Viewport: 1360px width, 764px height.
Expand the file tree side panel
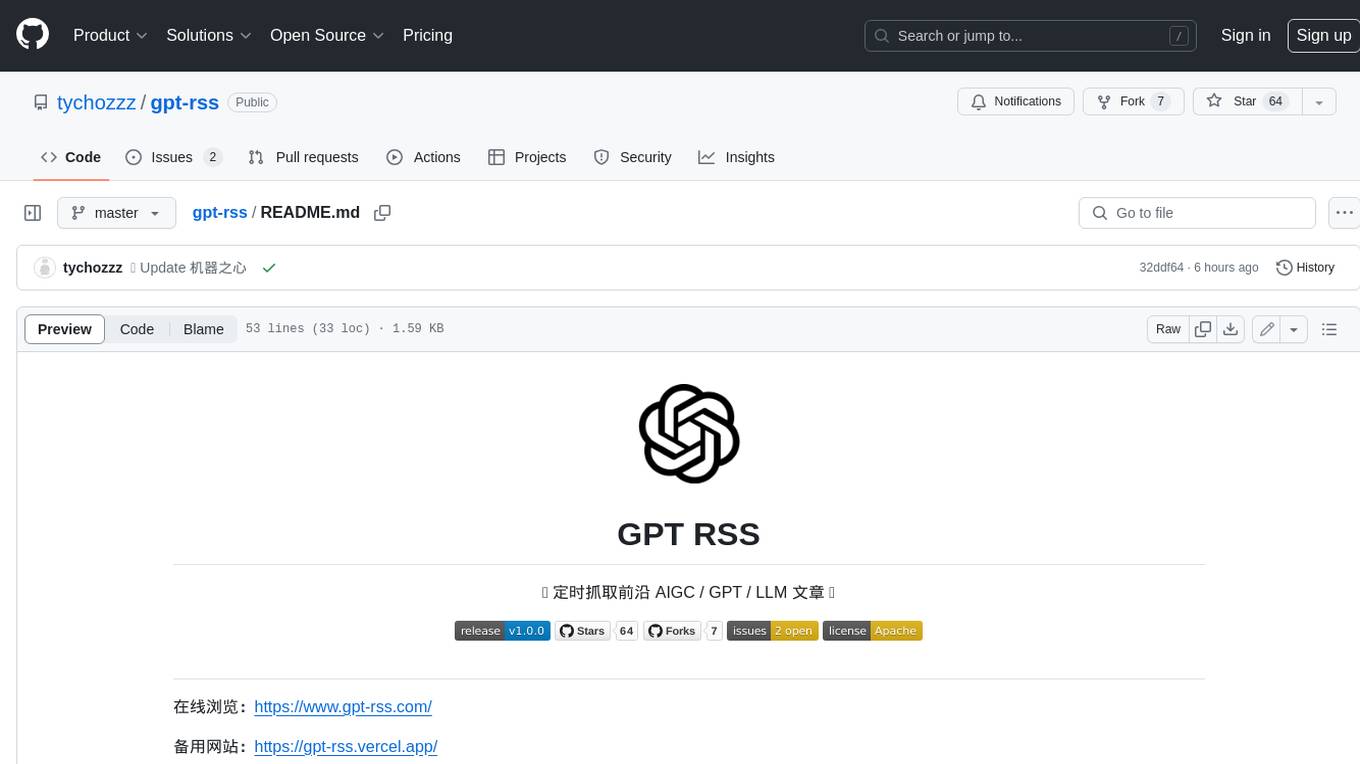[x=33, y=213]
